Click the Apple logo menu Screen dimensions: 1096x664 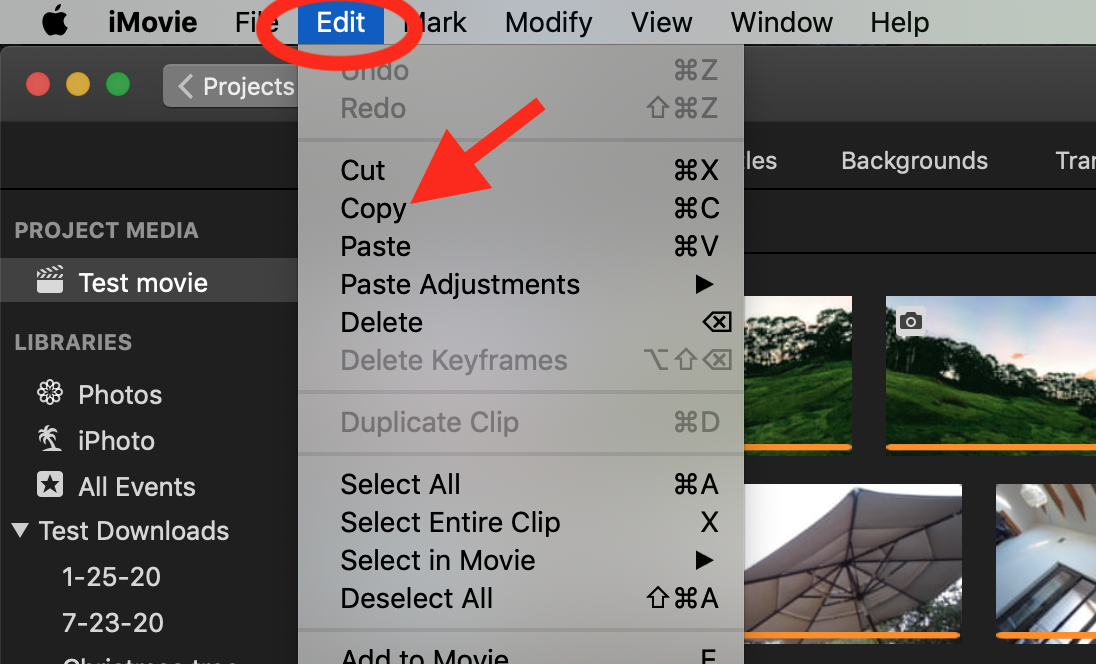[x=55, y=22]
